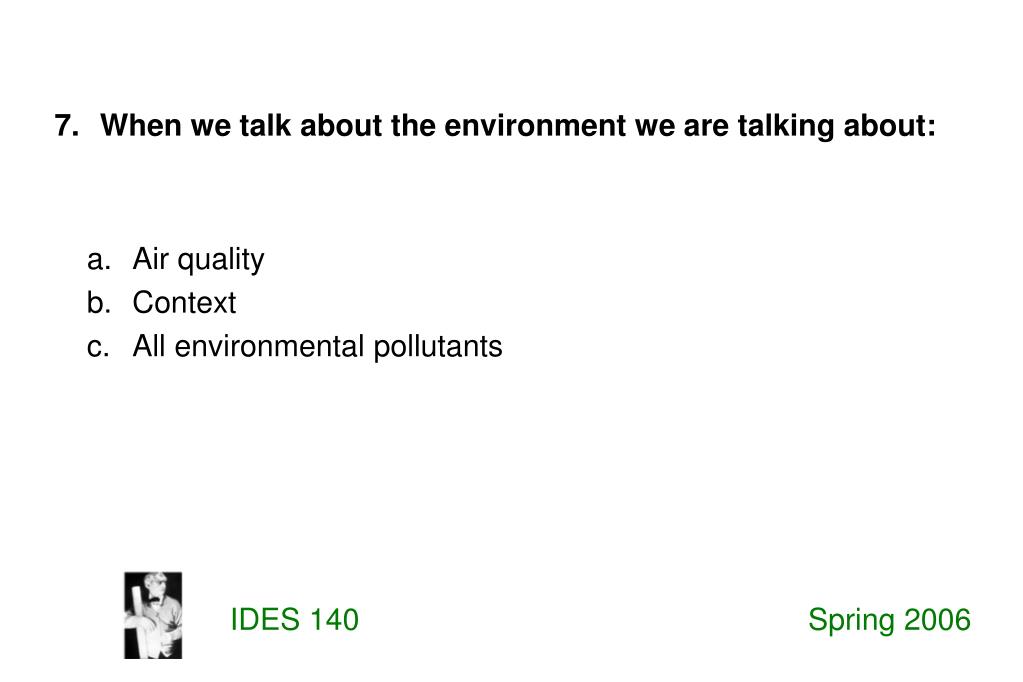The image size is (1023, 682).
Task: Click the letter marker a.
Action: tap(97, 260)
